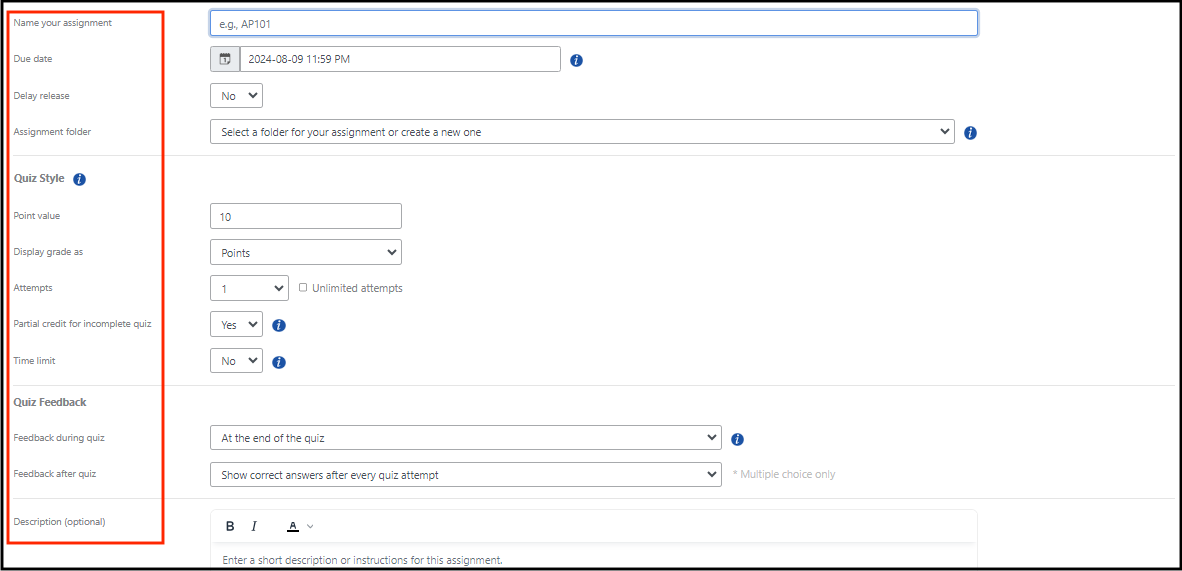
Task: Toggle Italic formatting in description editor
Action: point(254,526)
